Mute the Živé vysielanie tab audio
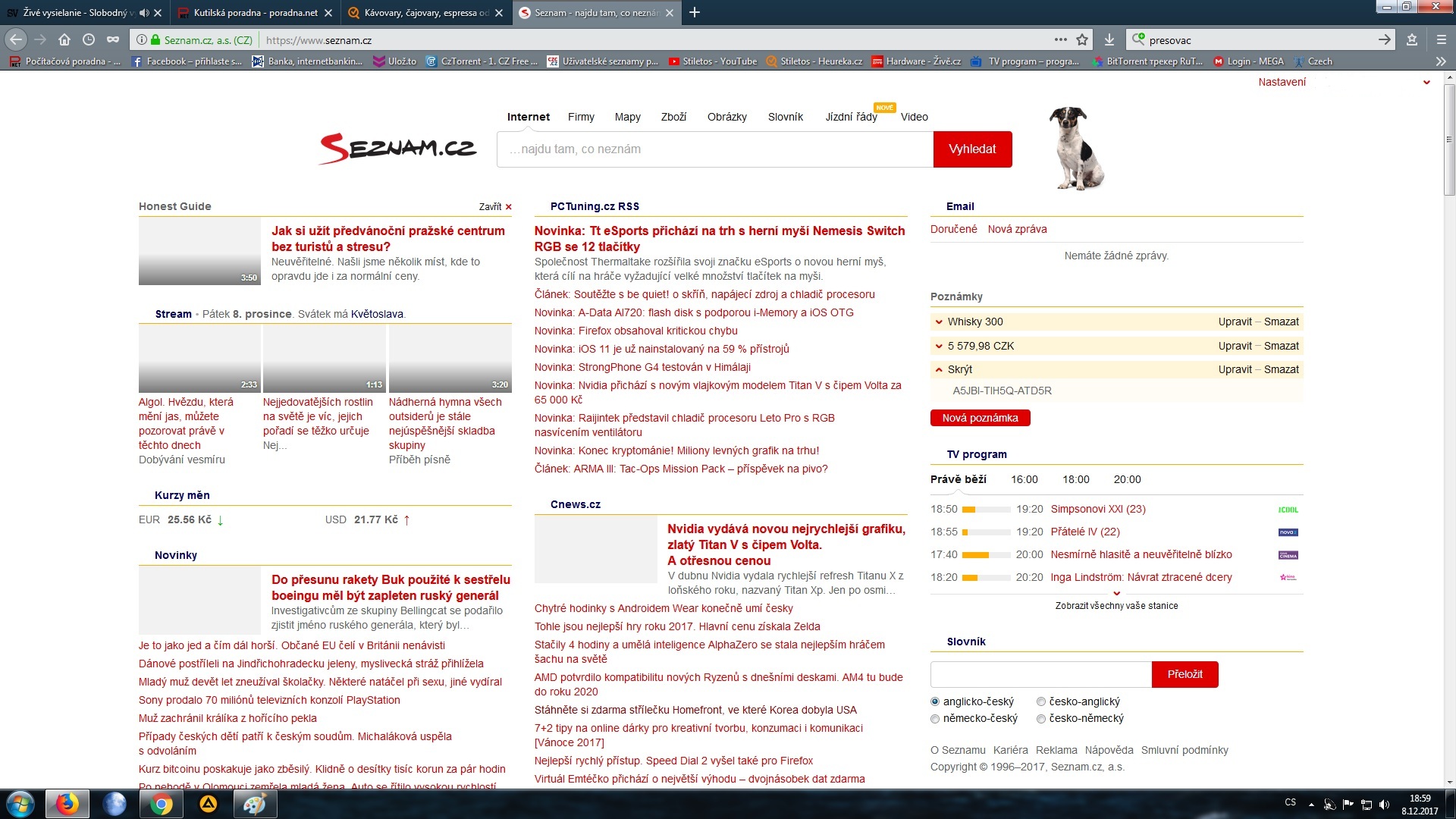The image size is (1456, 819). pyautogui.click(x=144, y=13)
